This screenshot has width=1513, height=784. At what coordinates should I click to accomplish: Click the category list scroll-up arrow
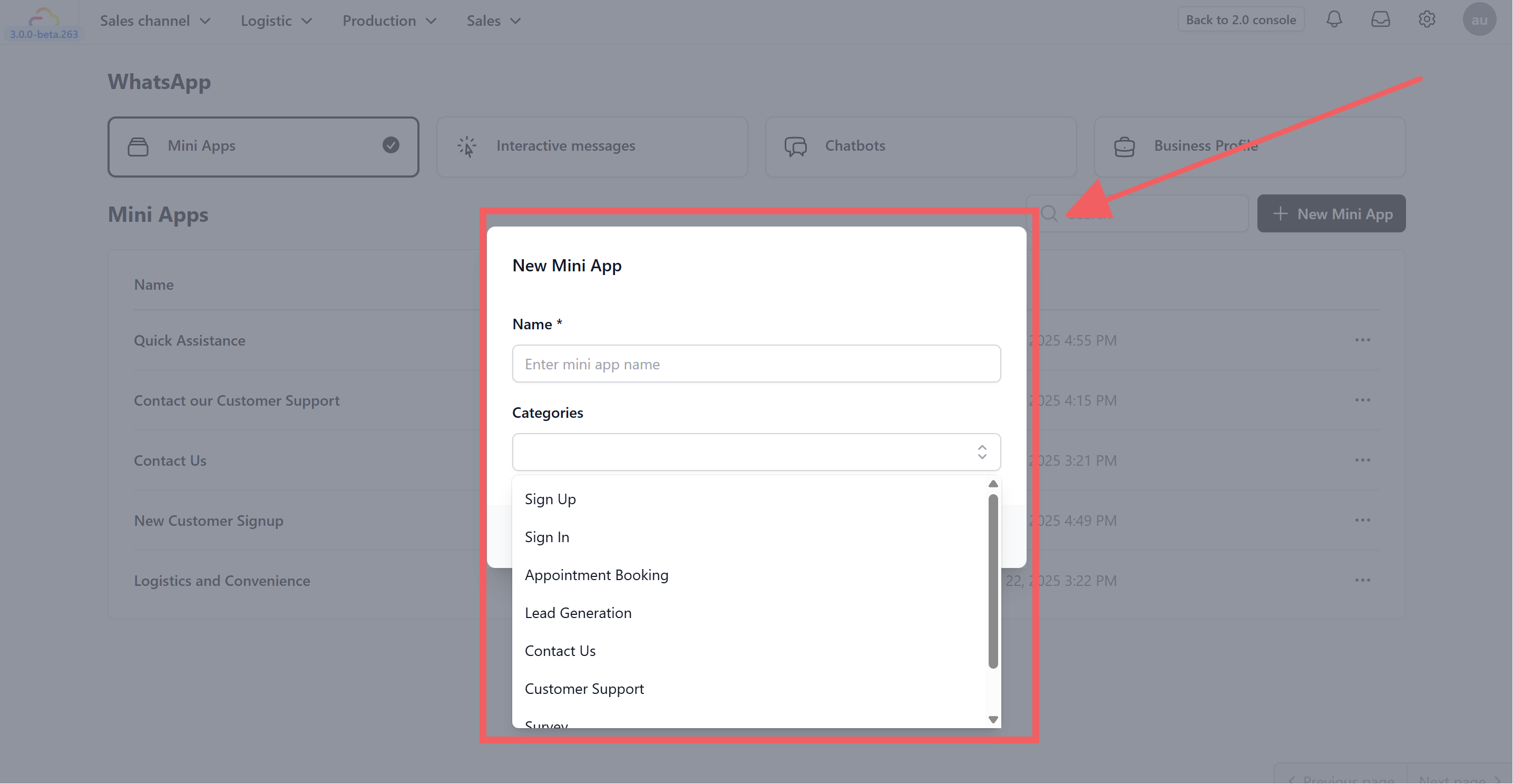[993, 485]
